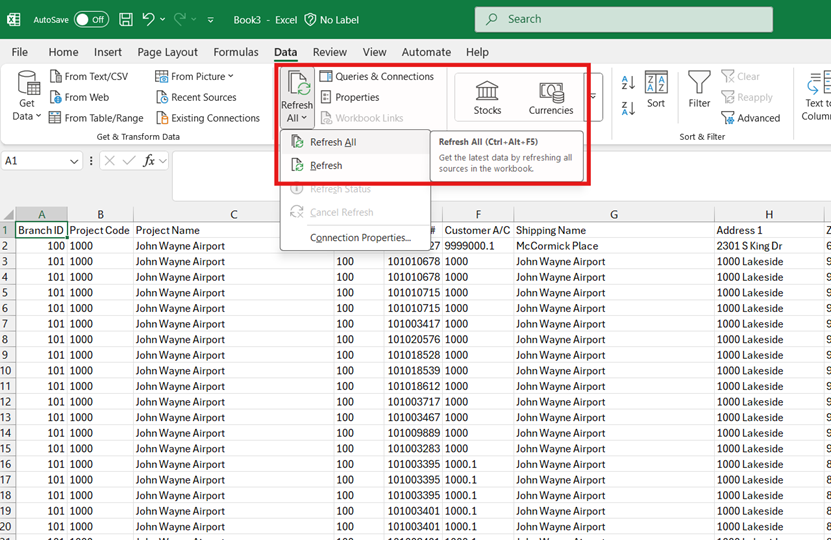
Task: Select column H header
Action: (x=769, y=214)
